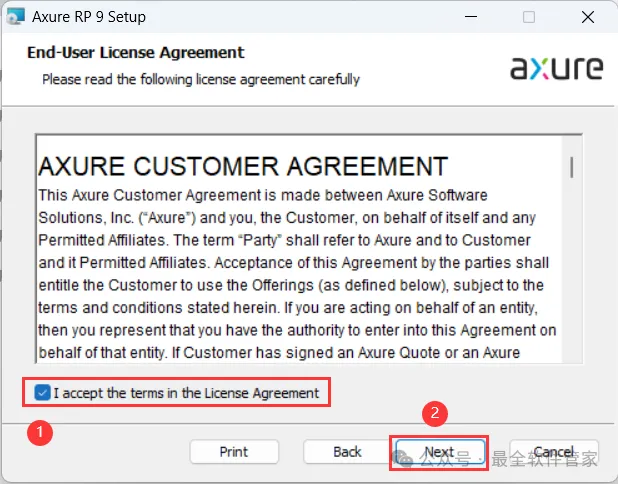The image size is (618, 484).
Task: Click the Next button
Action: tap(440, 452)
